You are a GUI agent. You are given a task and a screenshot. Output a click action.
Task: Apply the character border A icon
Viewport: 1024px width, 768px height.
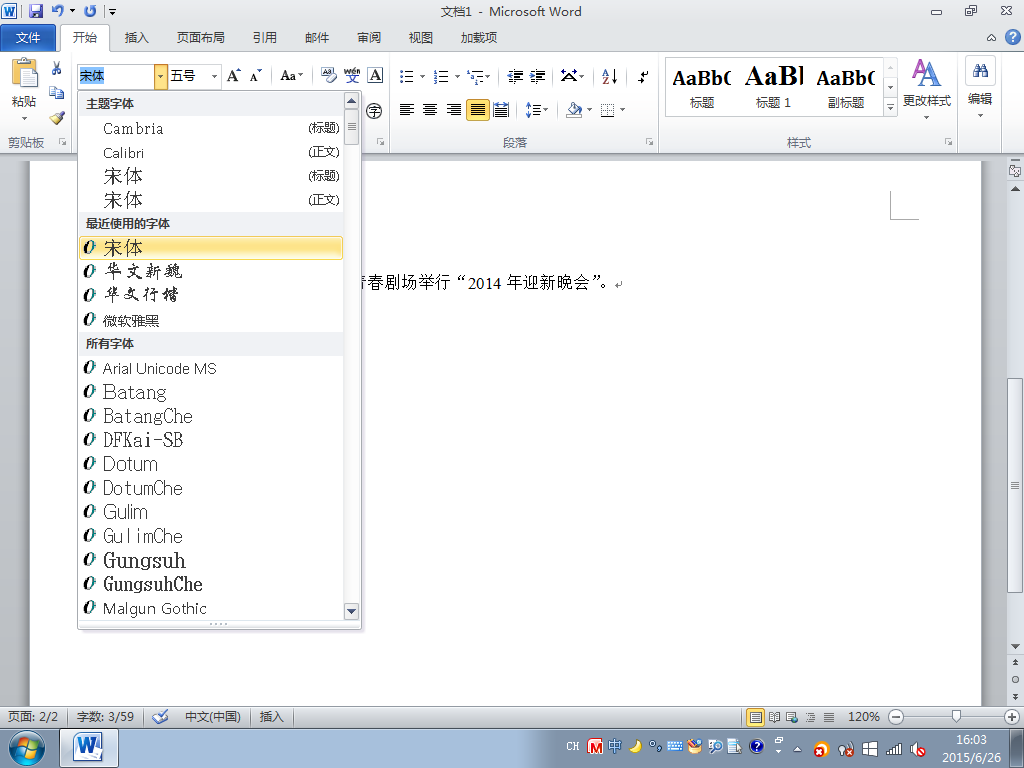coord(375,76)
